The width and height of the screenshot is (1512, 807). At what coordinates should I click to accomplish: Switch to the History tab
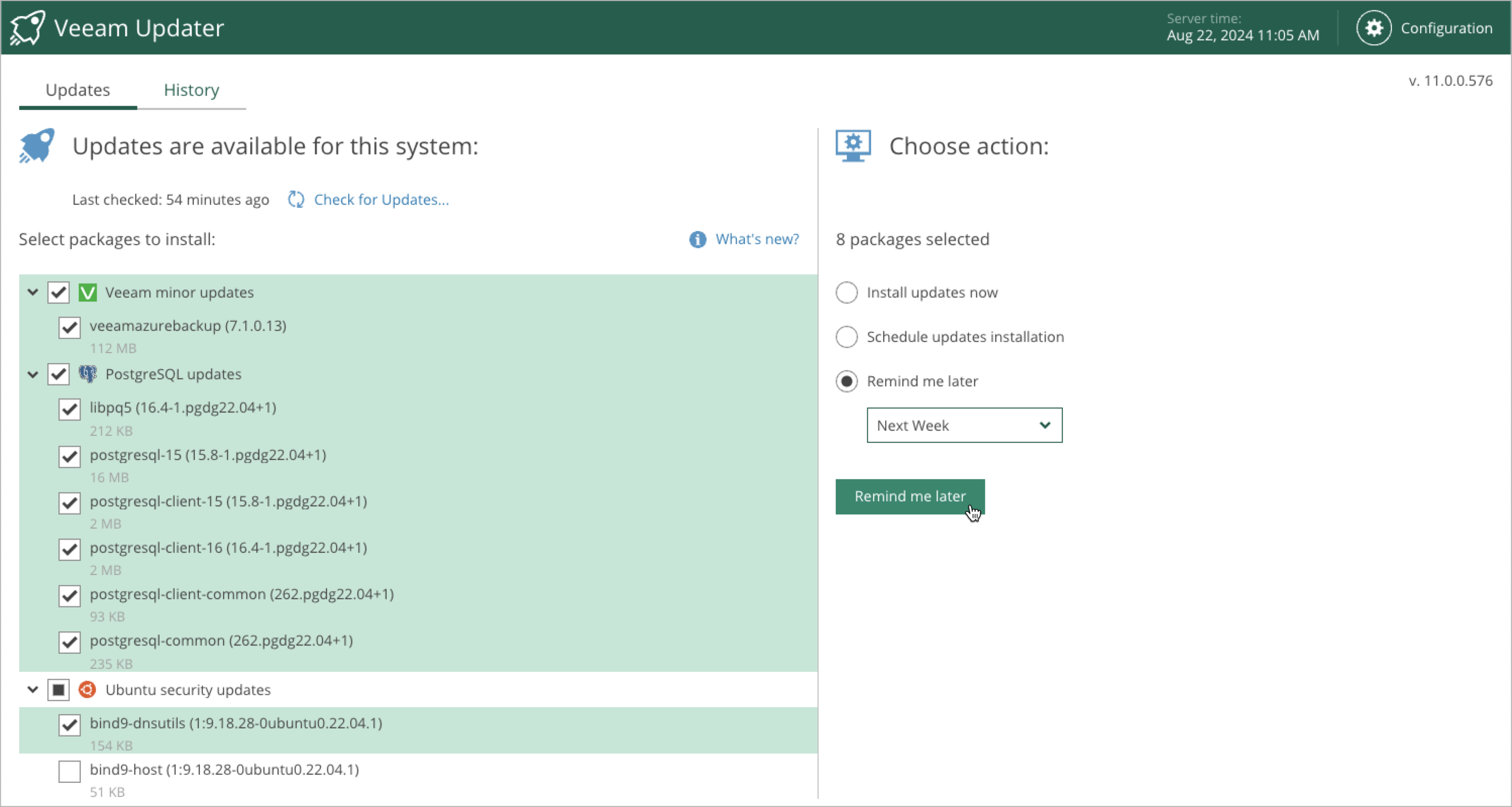point(191,90)
